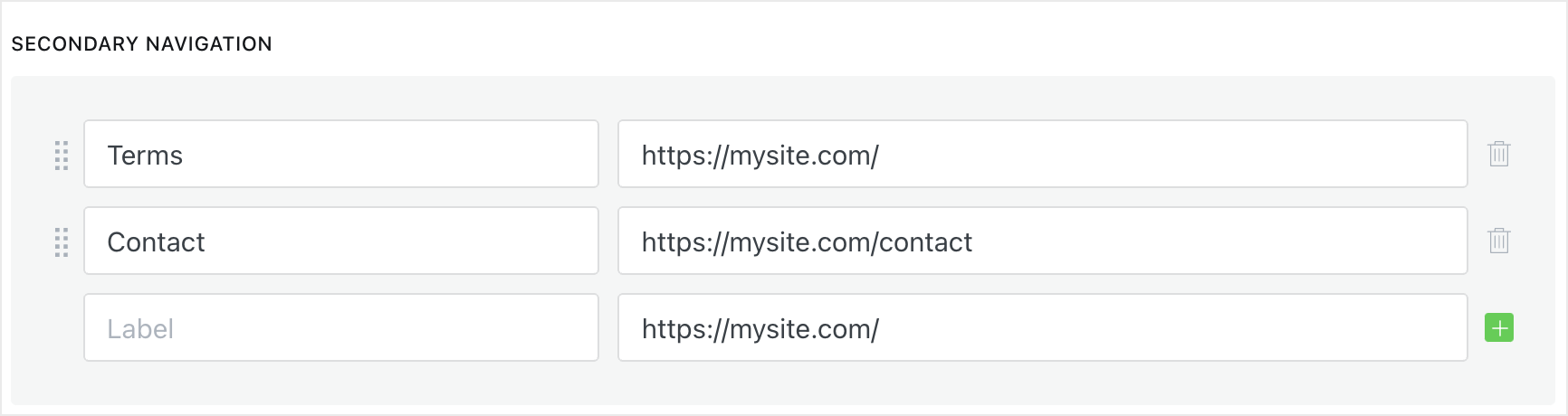Image resolution: width=1568 pixels, height=416 pixels.
Task: Edit the https://mysite.com/contact URL field
Action: pyautogui.click(x=1041, y=241)
